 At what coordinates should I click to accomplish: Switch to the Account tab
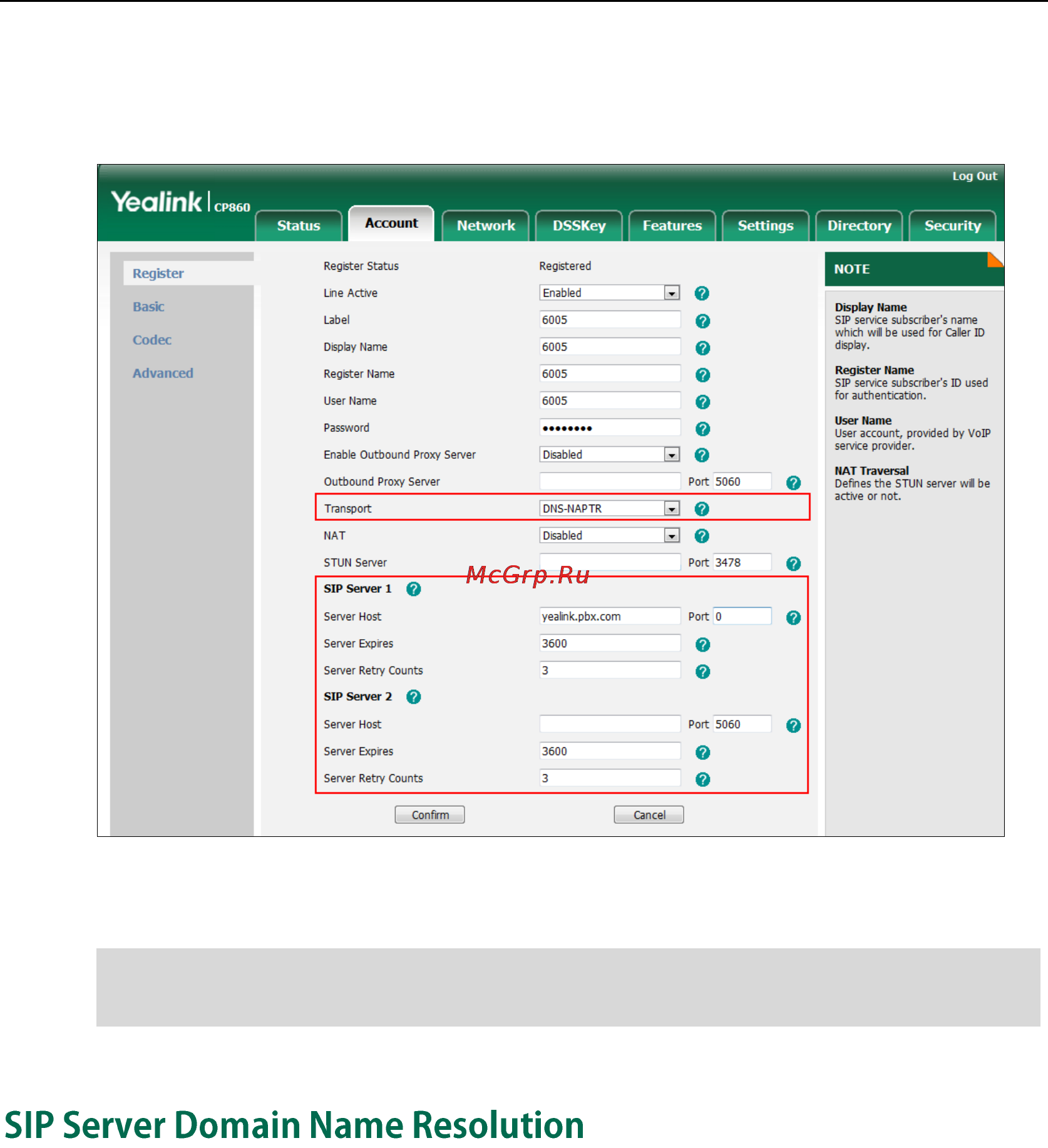391,223
